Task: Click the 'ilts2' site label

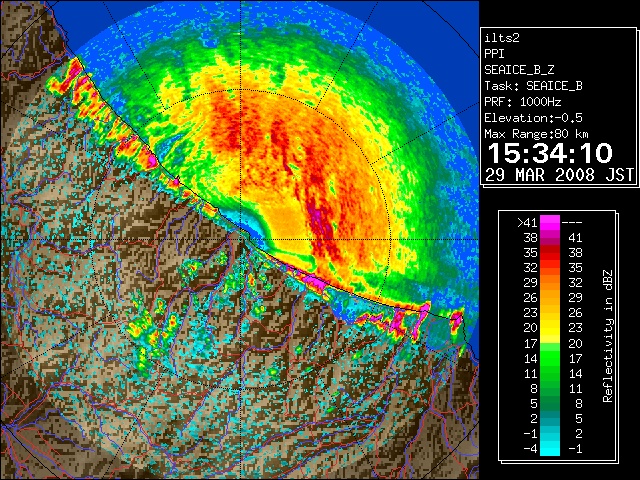Action: 502,38
